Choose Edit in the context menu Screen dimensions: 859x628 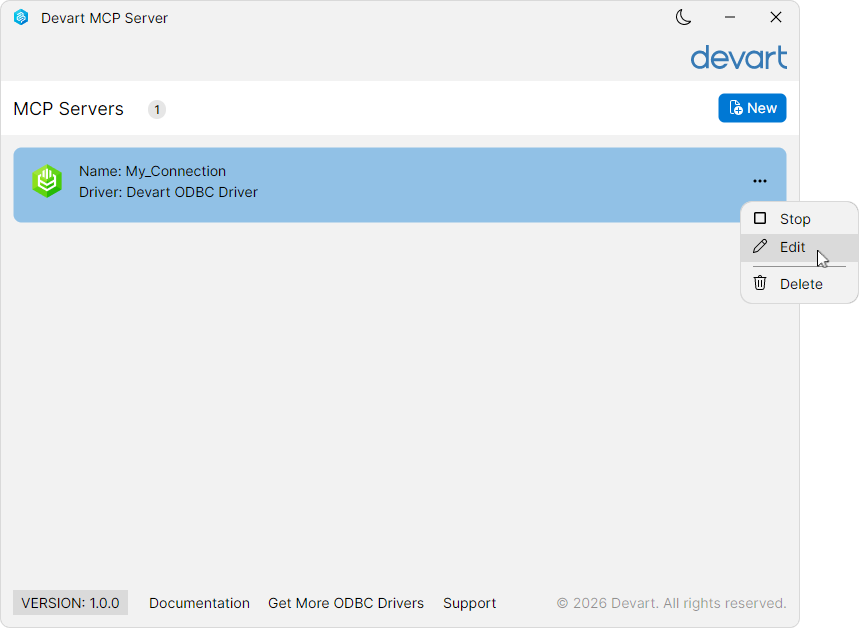pyautogui.click(x=799, y=247)
